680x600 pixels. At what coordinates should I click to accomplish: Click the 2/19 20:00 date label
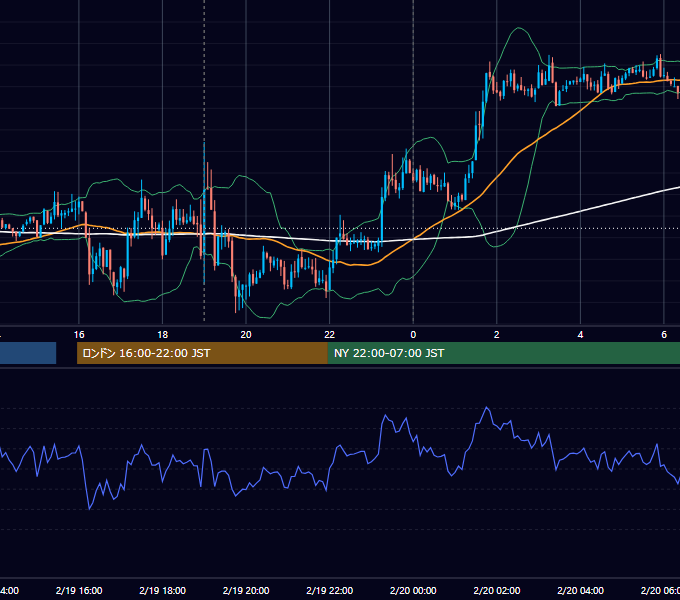246,590
